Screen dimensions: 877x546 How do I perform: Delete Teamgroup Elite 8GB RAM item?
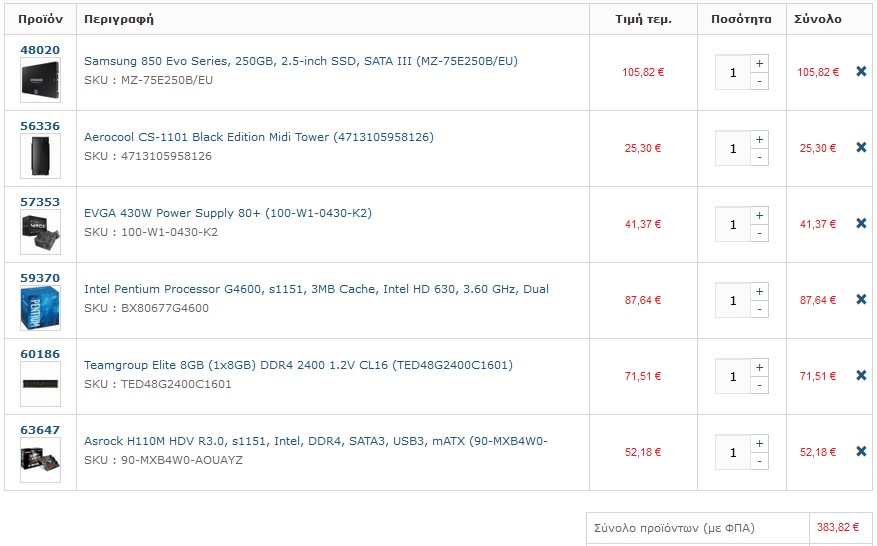click(x=861, y=376)
